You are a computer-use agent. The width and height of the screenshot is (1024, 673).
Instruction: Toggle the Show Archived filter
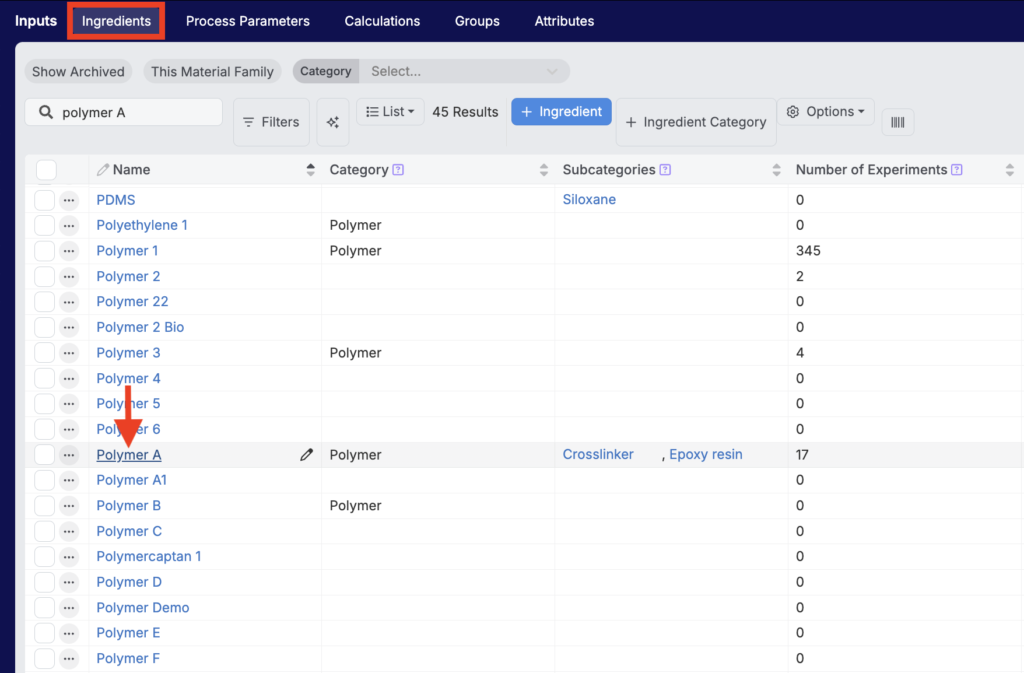[78, 71]
